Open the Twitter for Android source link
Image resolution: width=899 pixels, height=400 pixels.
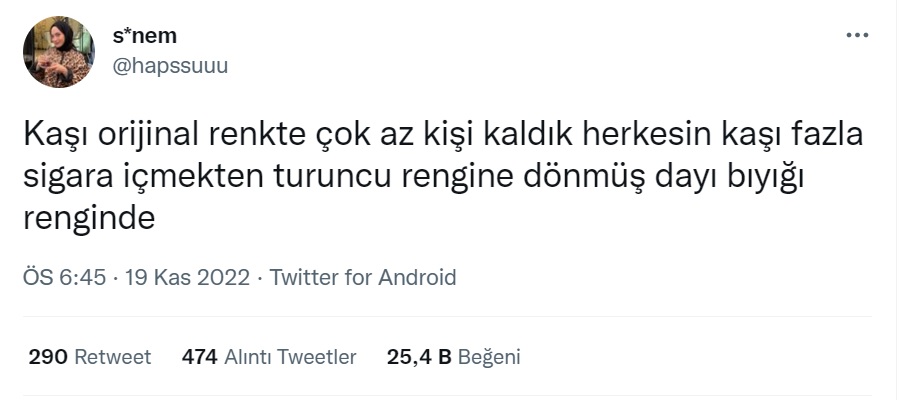tap(363, 278)
